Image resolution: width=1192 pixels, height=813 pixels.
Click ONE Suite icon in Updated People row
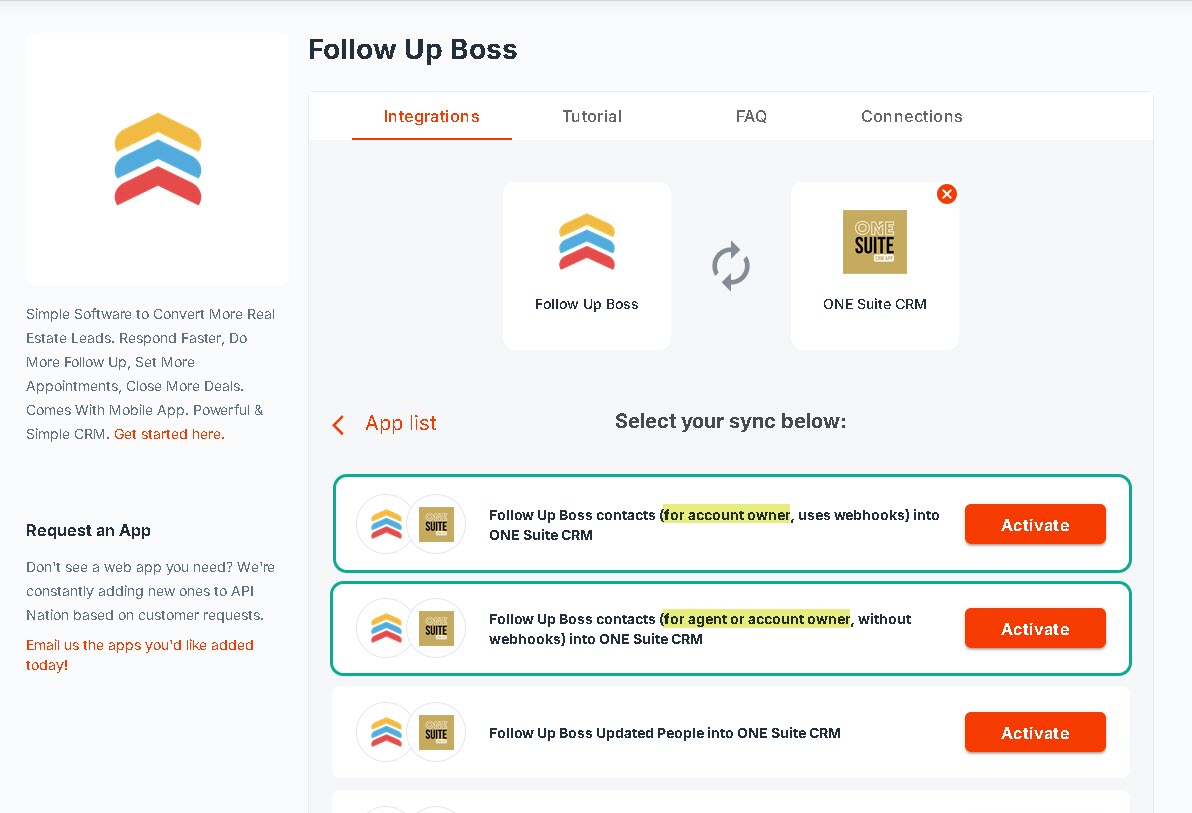click(436, 732)
